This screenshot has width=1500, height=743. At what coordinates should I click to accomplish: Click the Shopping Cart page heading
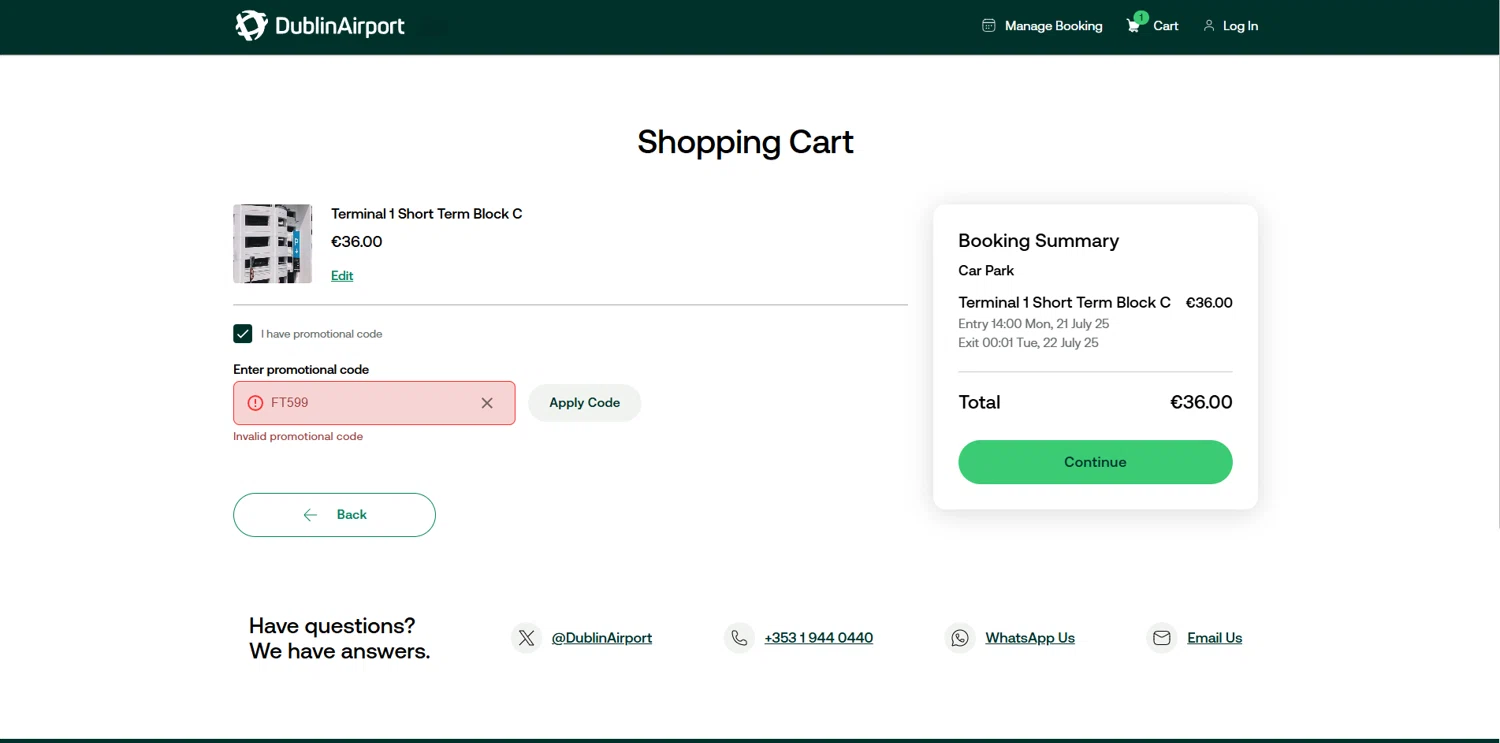click(746, 142)
